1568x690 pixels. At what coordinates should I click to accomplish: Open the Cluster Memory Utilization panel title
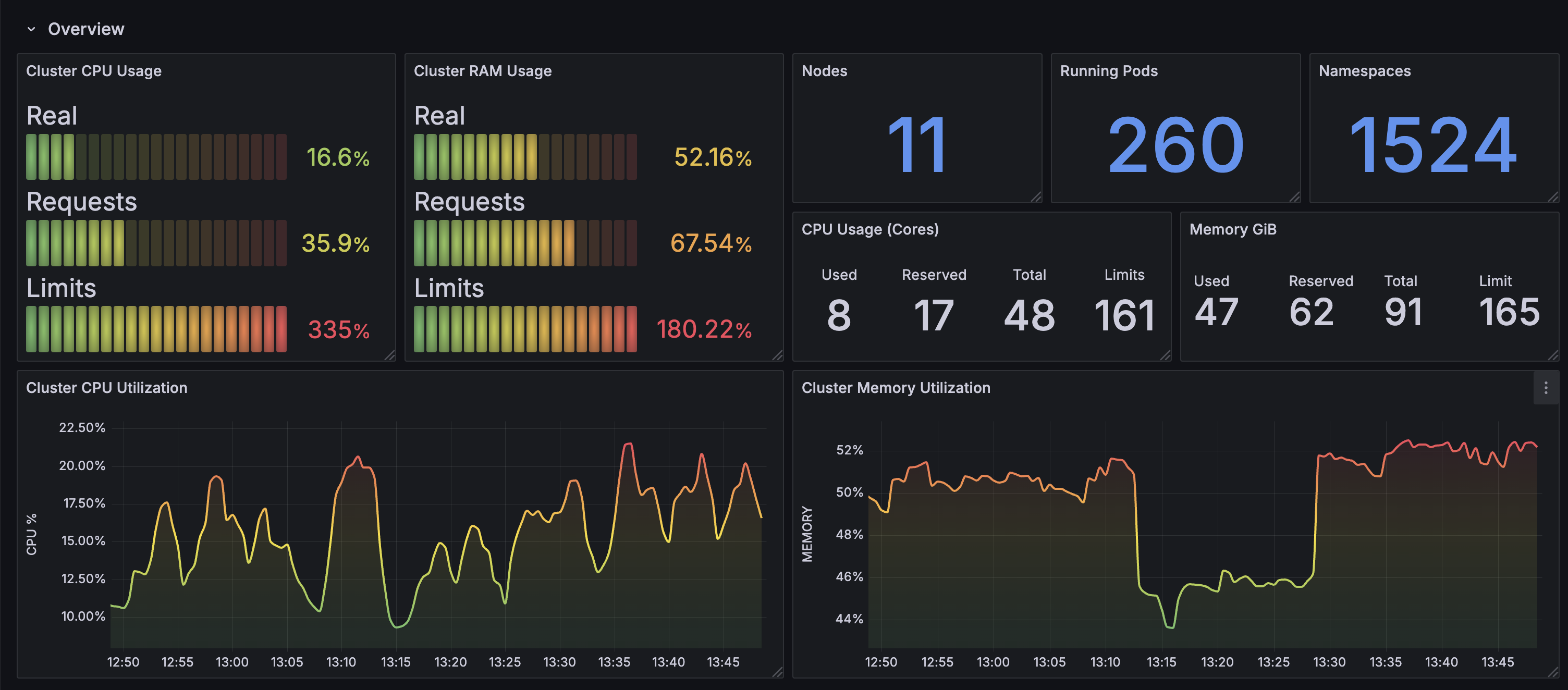(x=896, y=388)
